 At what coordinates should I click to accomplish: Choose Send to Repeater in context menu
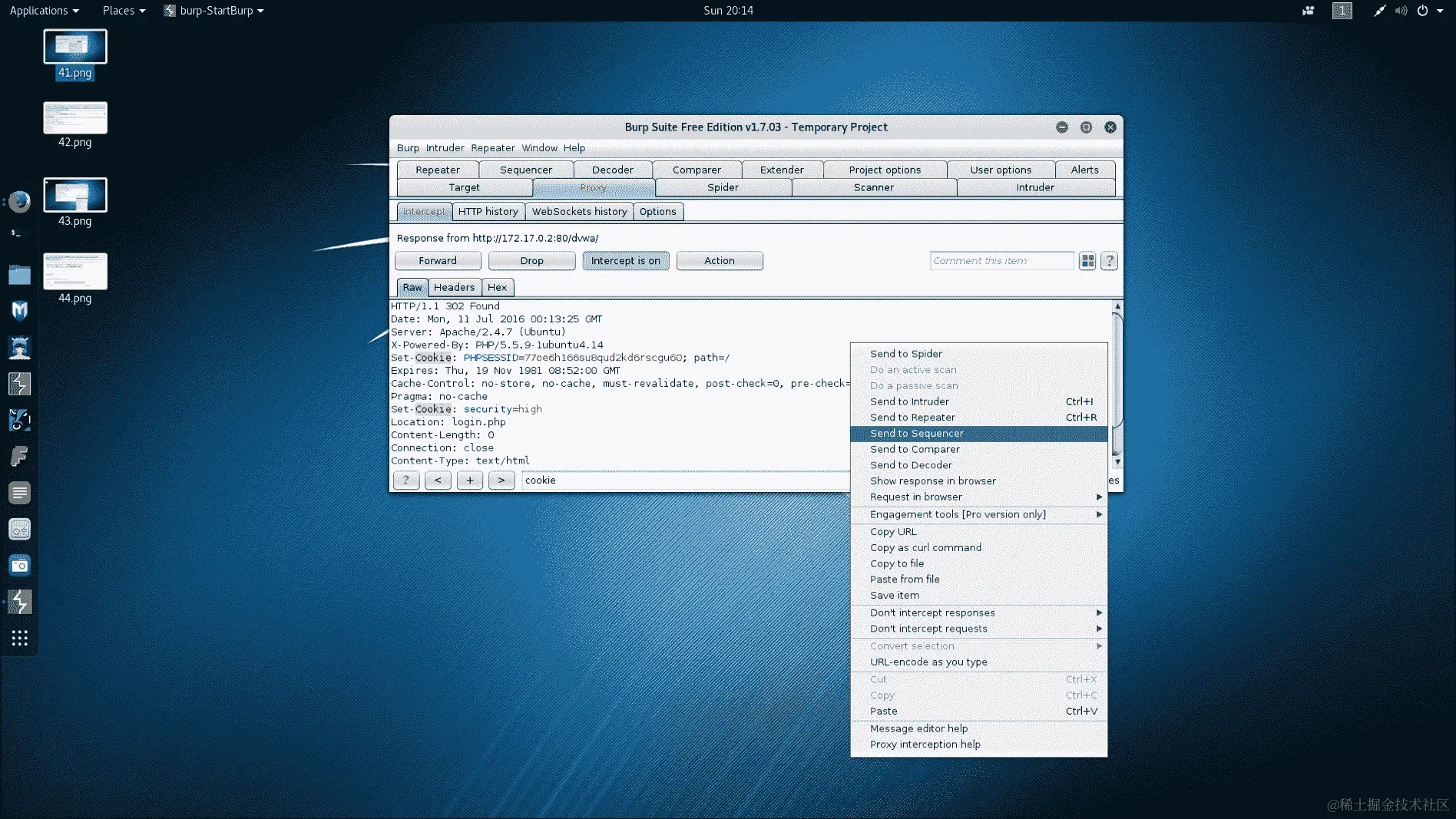click(979, 418)
